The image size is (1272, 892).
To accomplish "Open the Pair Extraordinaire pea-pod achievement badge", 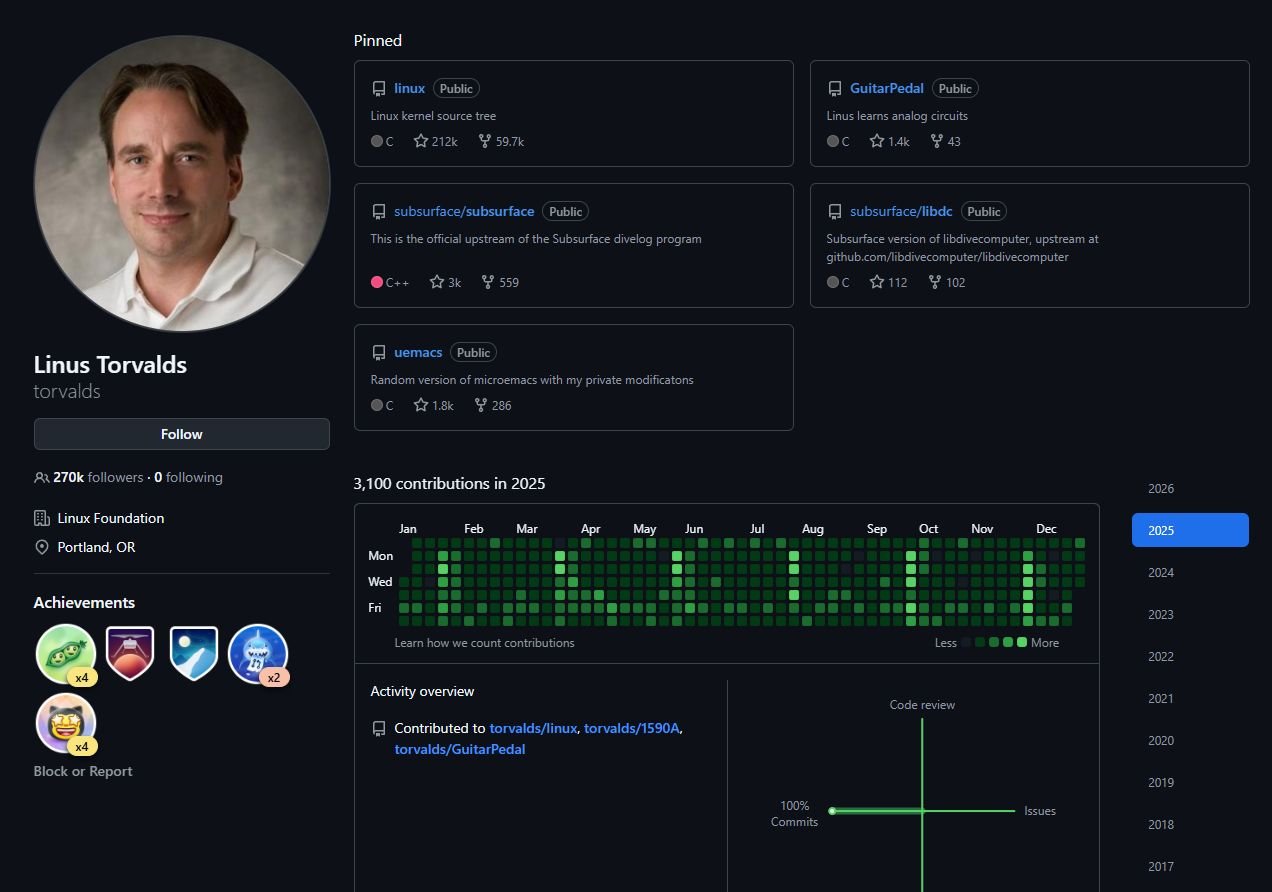I will [66, 654].
